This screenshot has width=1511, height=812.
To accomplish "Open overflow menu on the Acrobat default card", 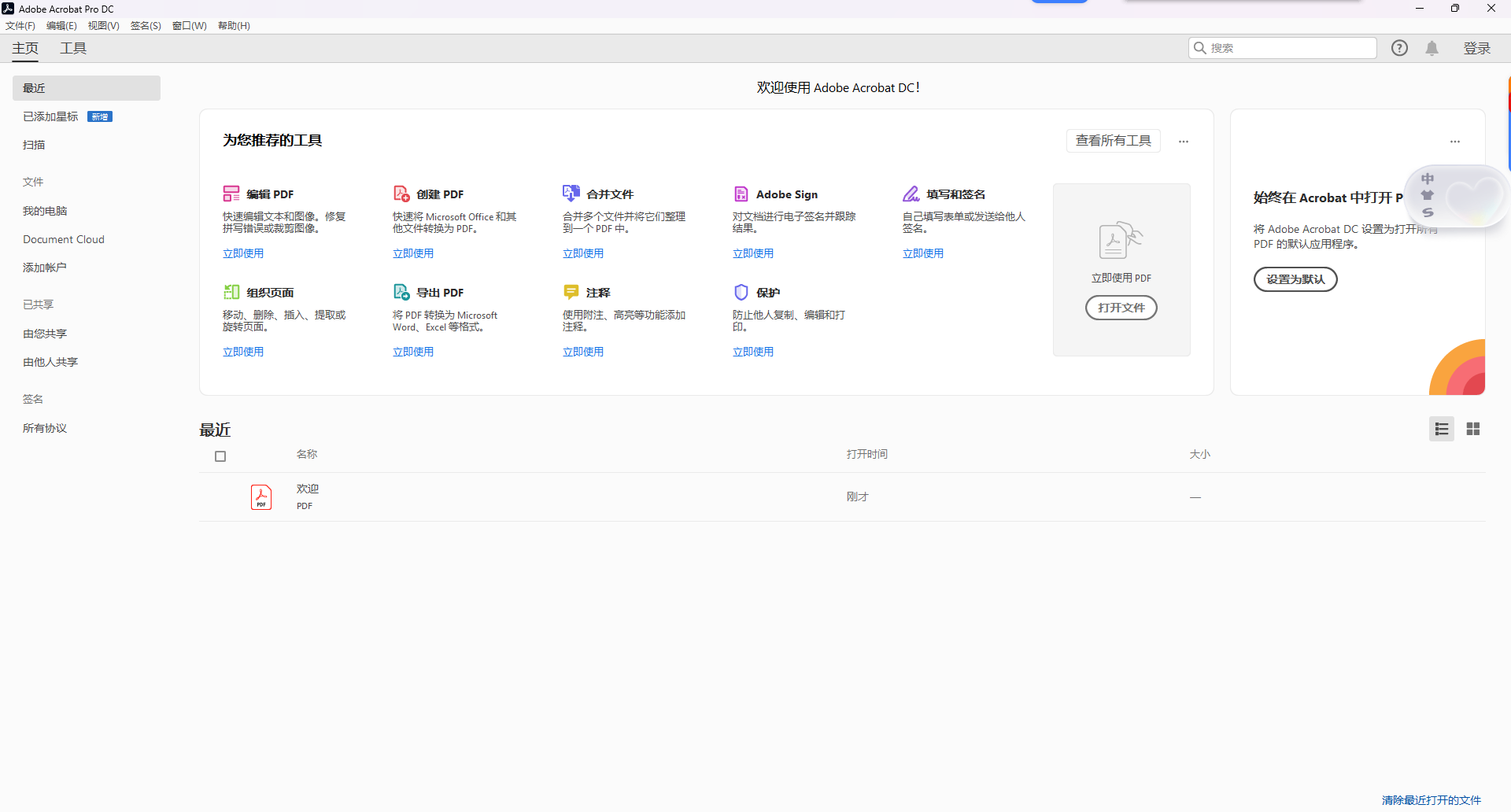I will click(1454, 142).
